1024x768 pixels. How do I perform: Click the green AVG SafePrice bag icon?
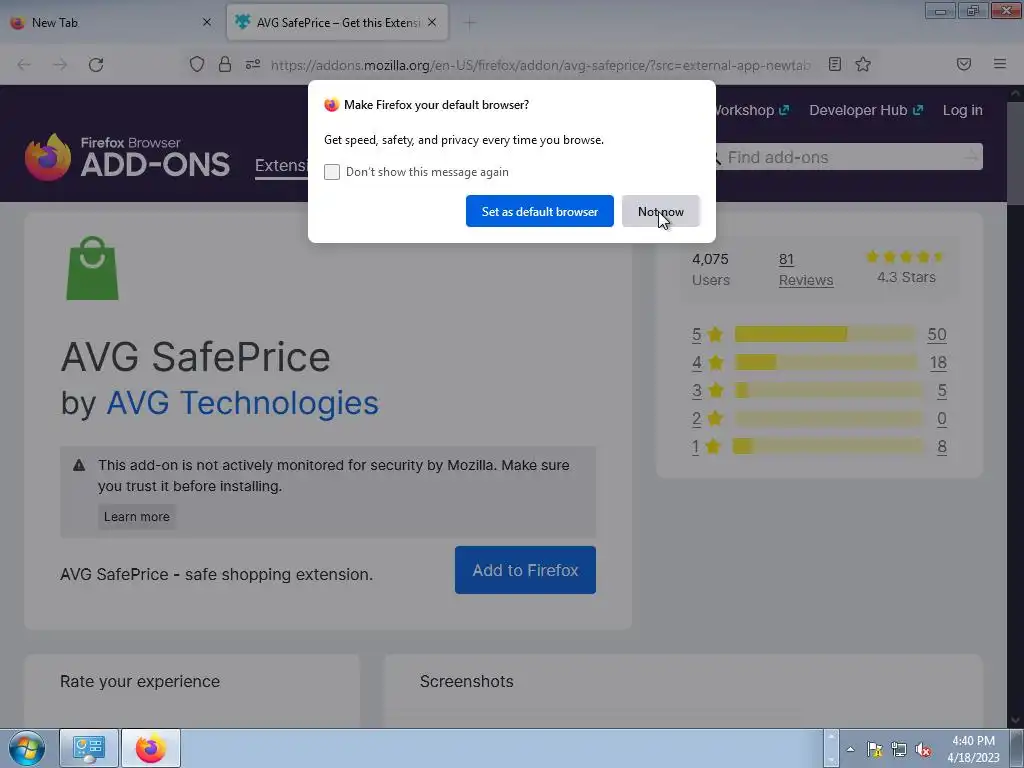pos(92,268)
